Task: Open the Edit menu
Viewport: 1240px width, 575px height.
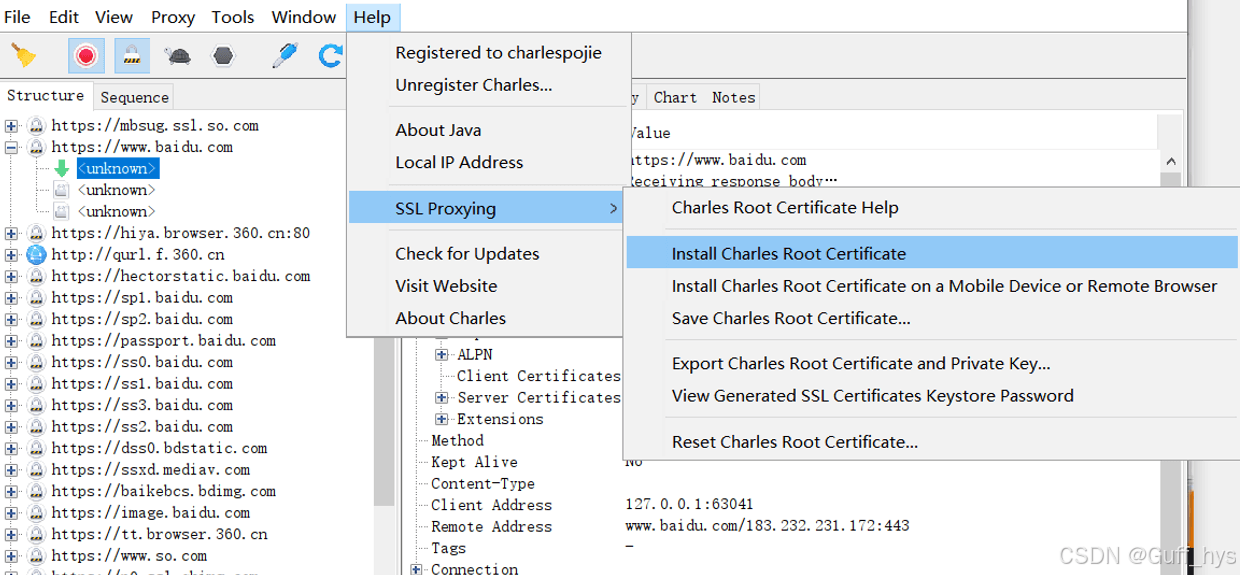Action: click(x=64, y=17)
